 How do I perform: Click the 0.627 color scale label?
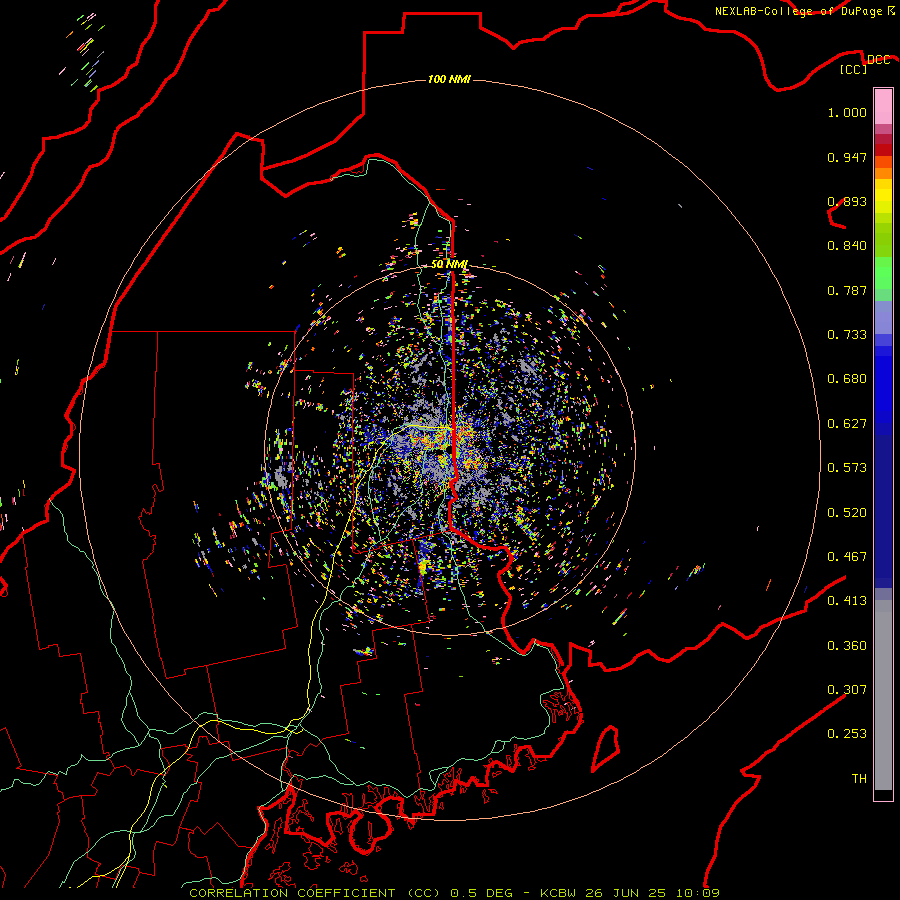[x=847, y=424]
